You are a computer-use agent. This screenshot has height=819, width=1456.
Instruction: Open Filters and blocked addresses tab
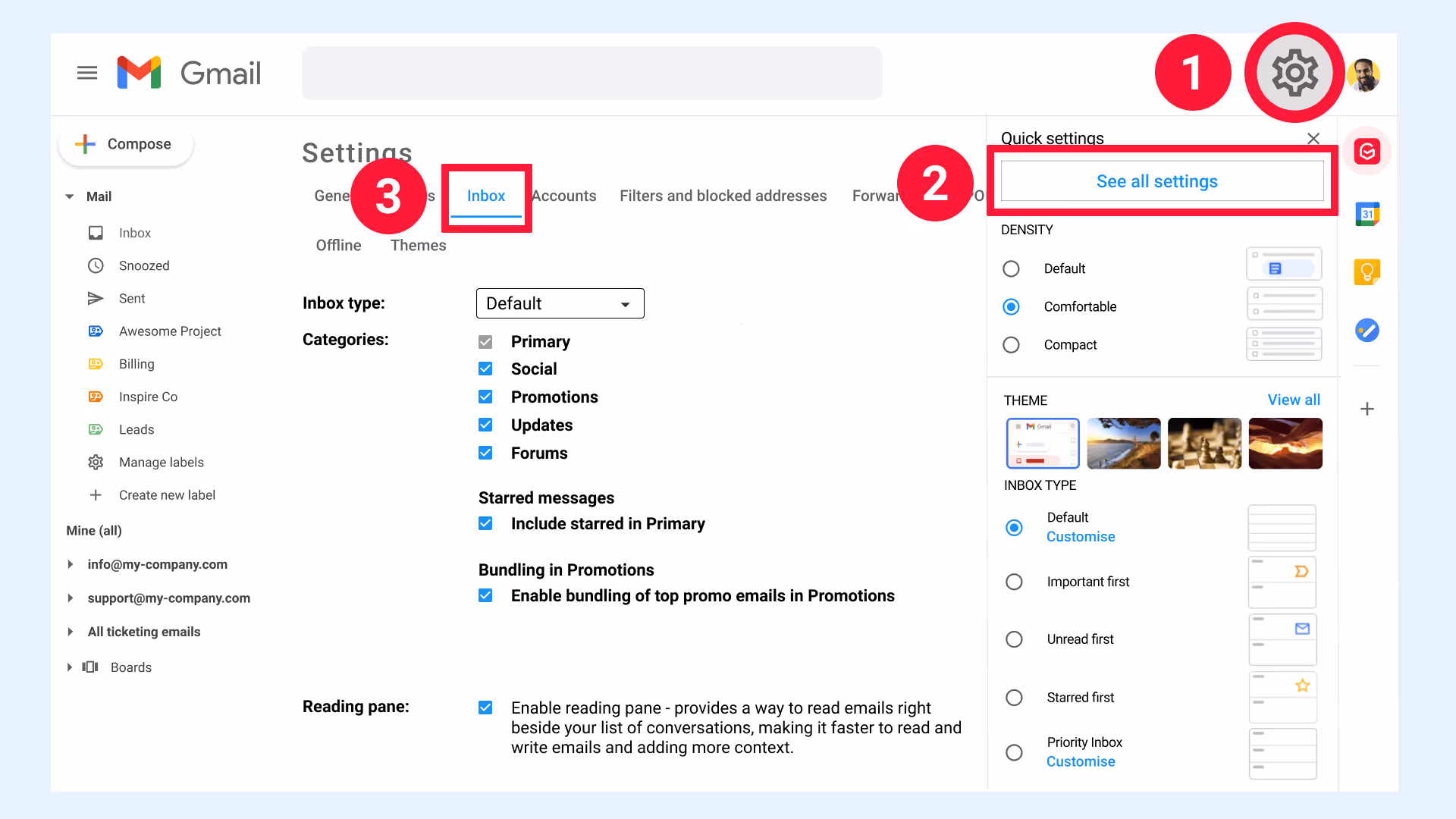[723, 196]
